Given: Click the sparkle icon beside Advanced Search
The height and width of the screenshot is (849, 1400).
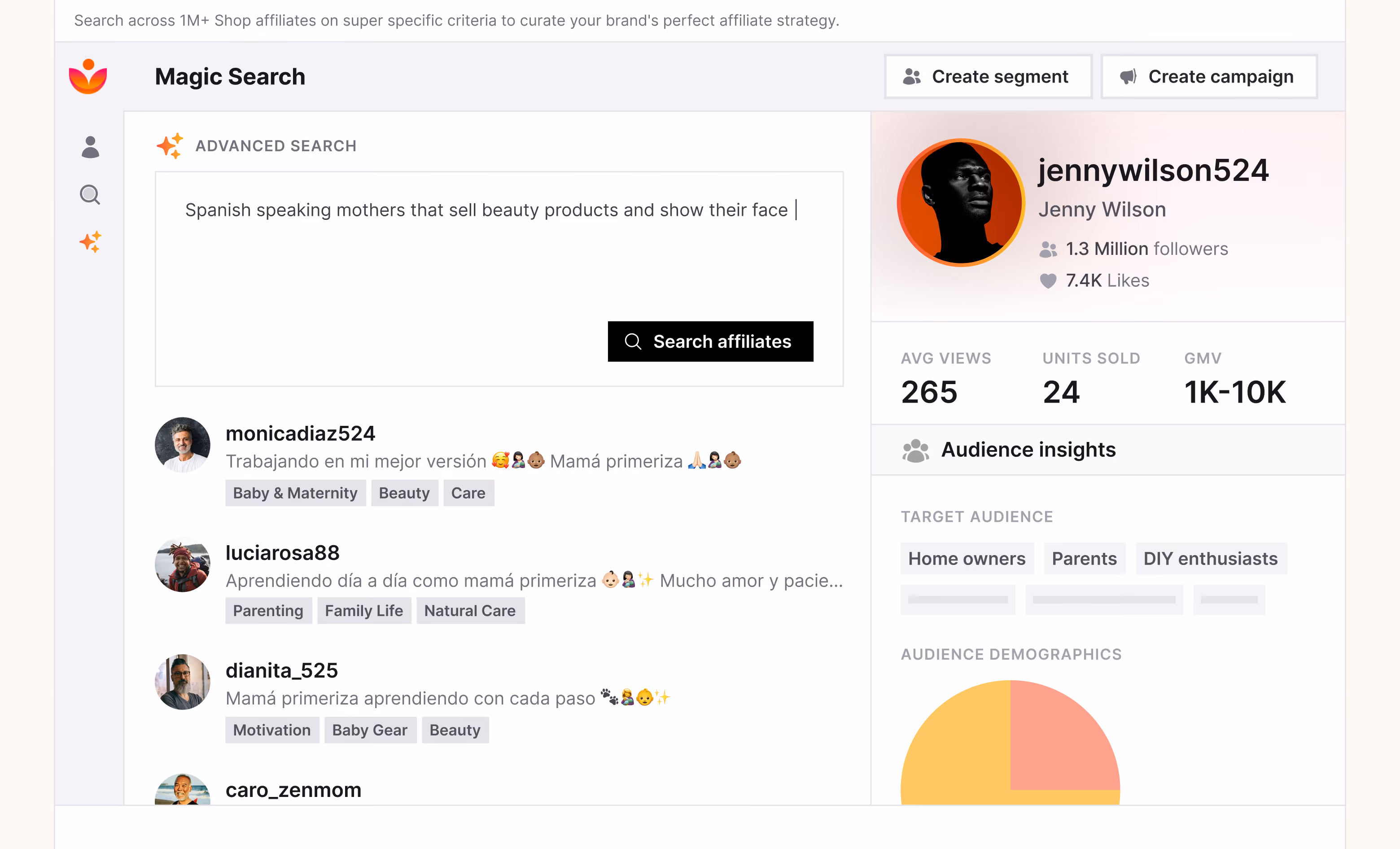Looking at the screenshot, I should 170,146.
